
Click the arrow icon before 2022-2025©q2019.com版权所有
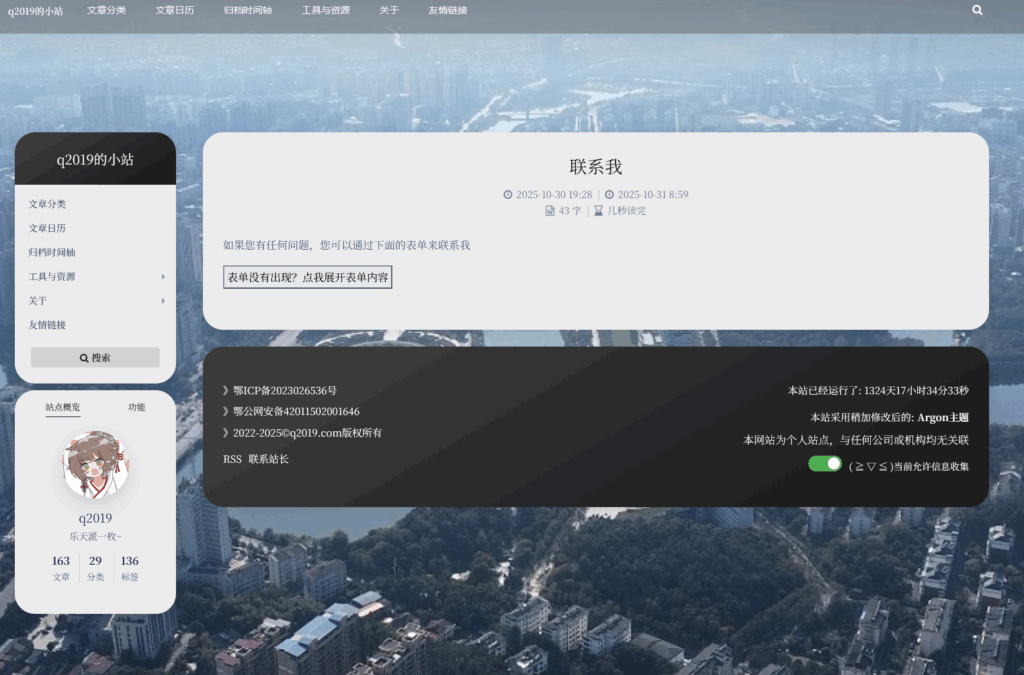[224, 433]
